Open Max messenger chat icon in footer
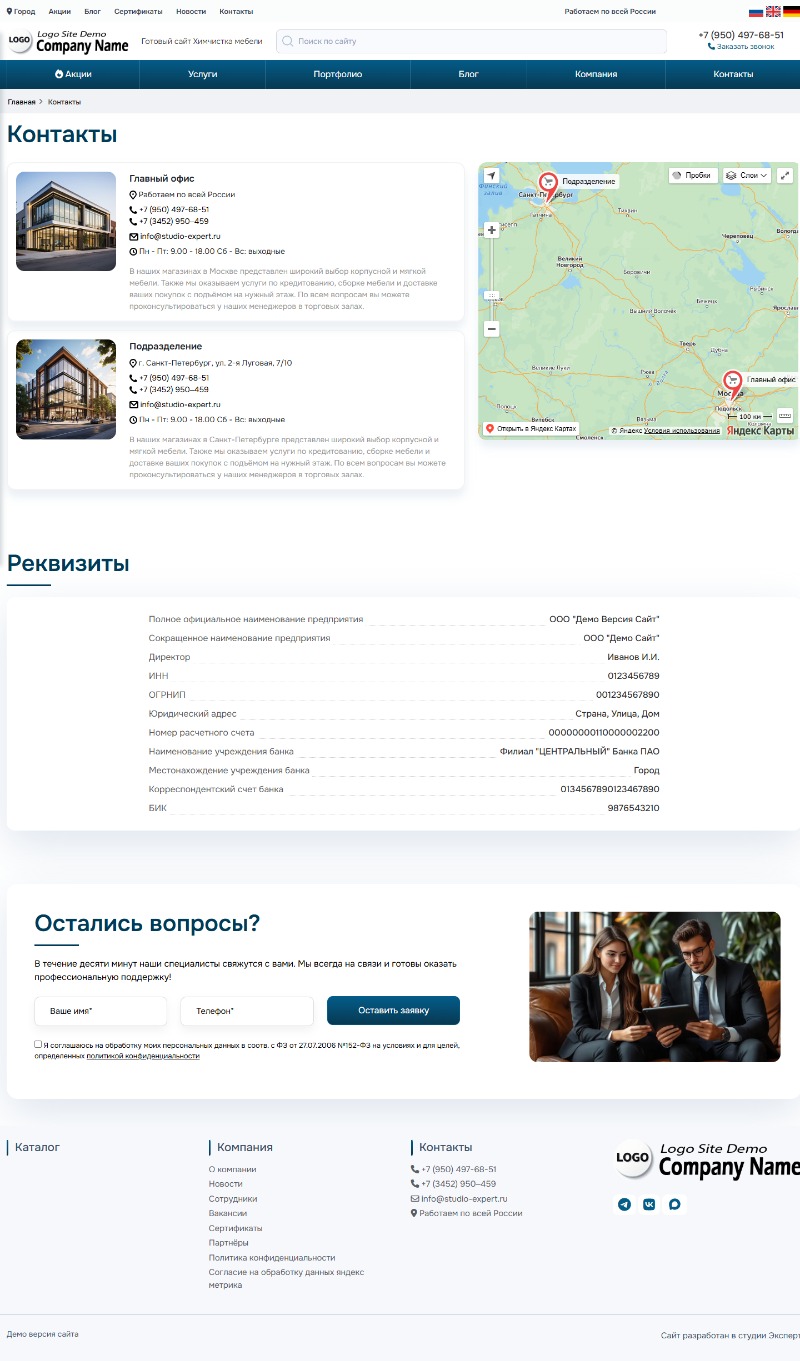 point(675,1205)
